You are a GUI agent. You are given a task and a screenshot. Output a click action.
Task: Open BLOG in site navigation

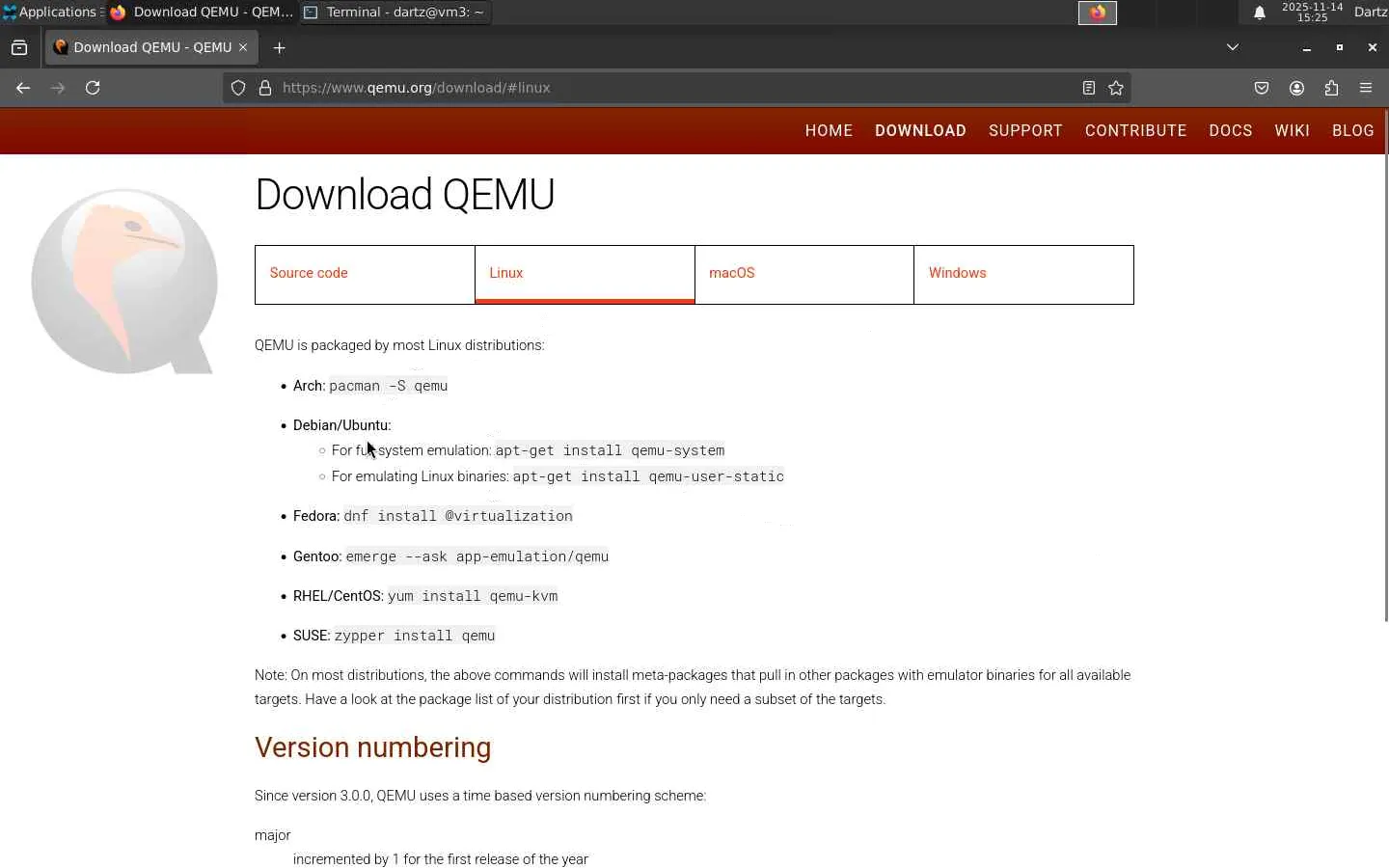1352,131
